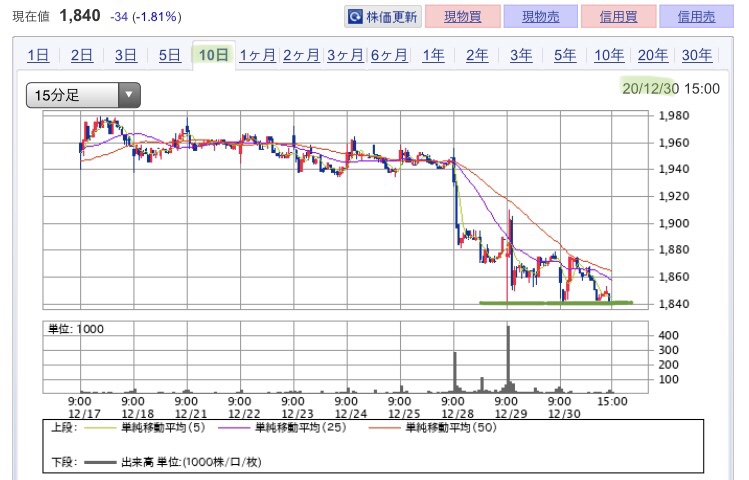Screen dimensions: 749x480
Task: Switch chart to 5日 period
Action: [170, 55]
